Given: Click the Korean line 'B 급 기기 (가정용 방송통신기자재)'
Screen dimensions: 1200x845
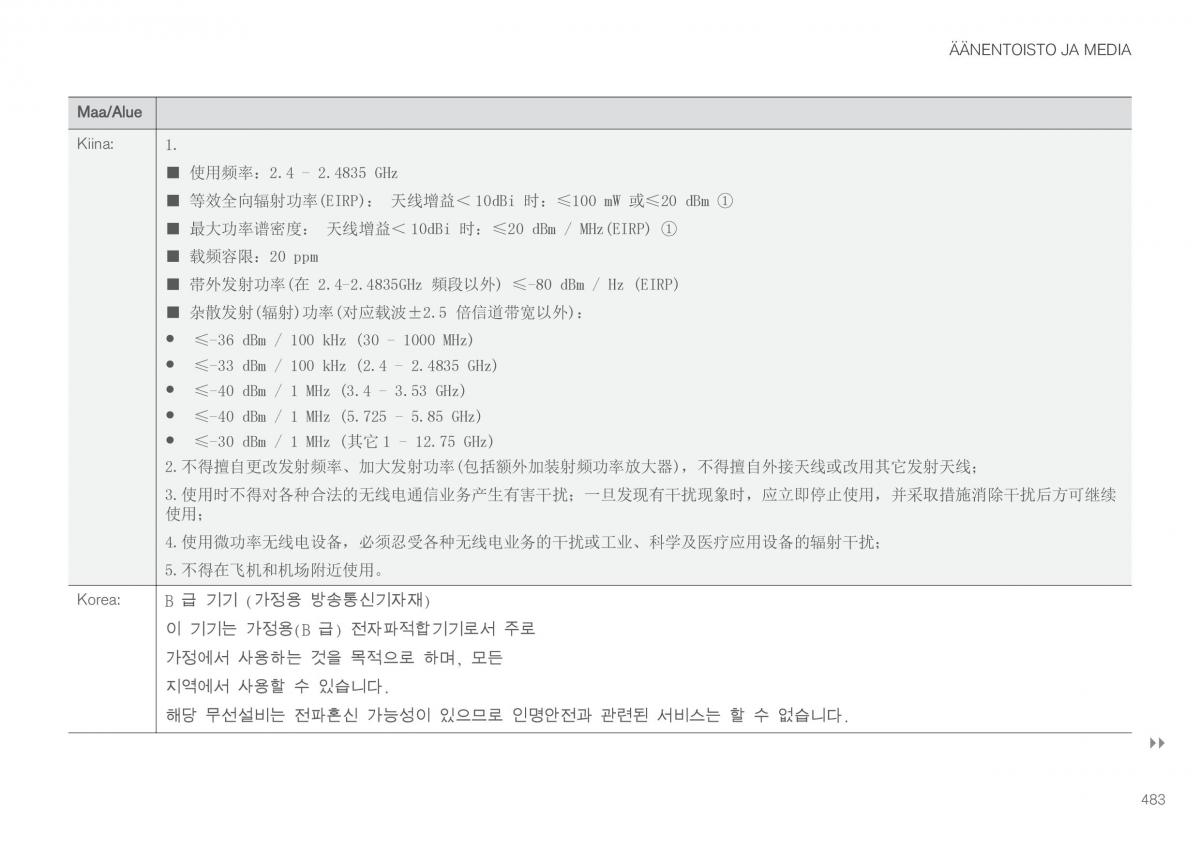Looking at the screenshot, I should click(x=297, y=600).
